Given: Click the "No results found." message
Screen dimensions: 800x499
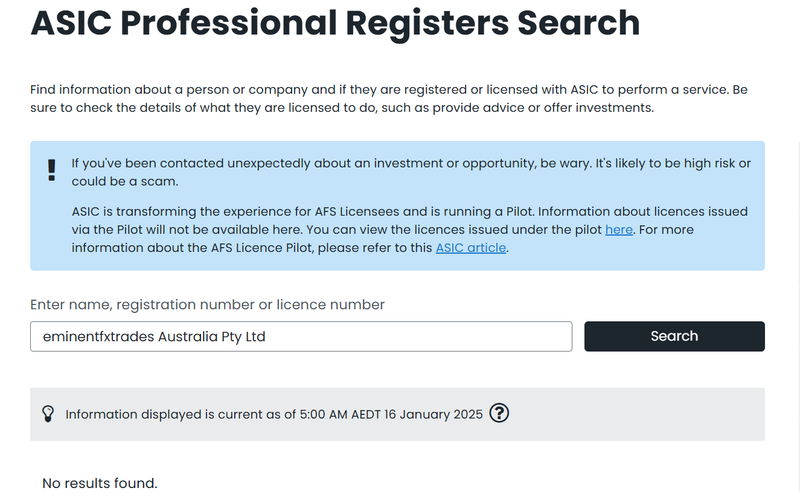Looking at the screenshot, I should pyautogui.click(x=99, y=483).
